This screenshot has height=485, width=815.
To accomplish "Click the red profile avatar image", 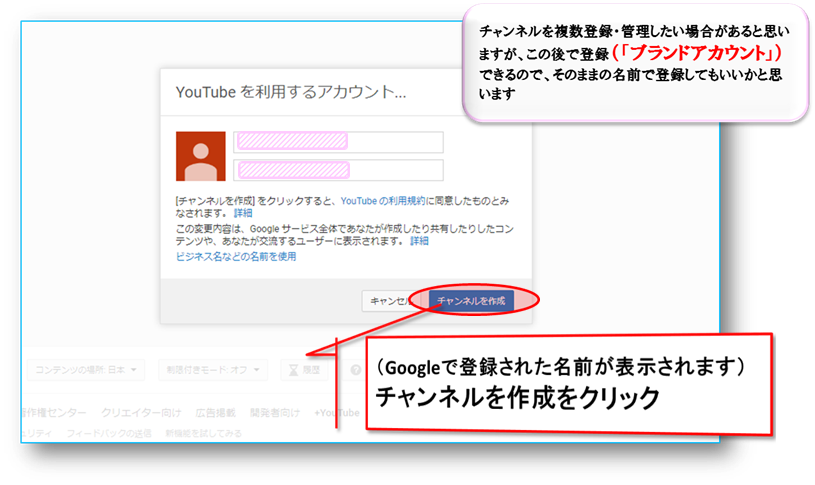I will tap(201, 156).
